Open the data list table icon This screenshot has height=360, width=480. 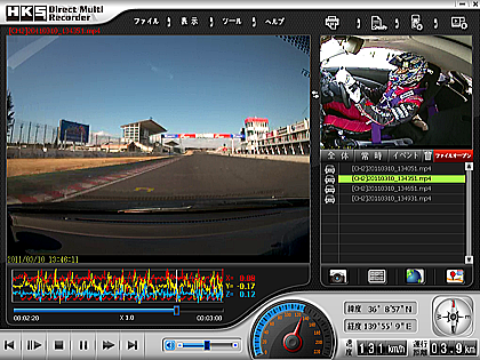[377, 276]
